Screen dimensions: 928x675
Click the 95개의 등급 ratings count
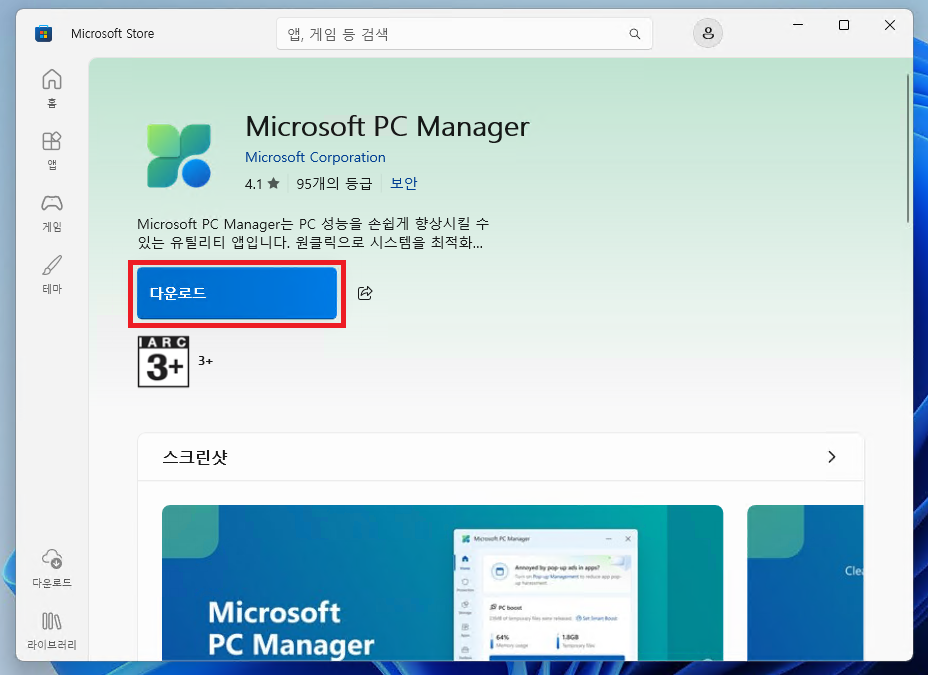pyautogui.click(x=334, y=184)
